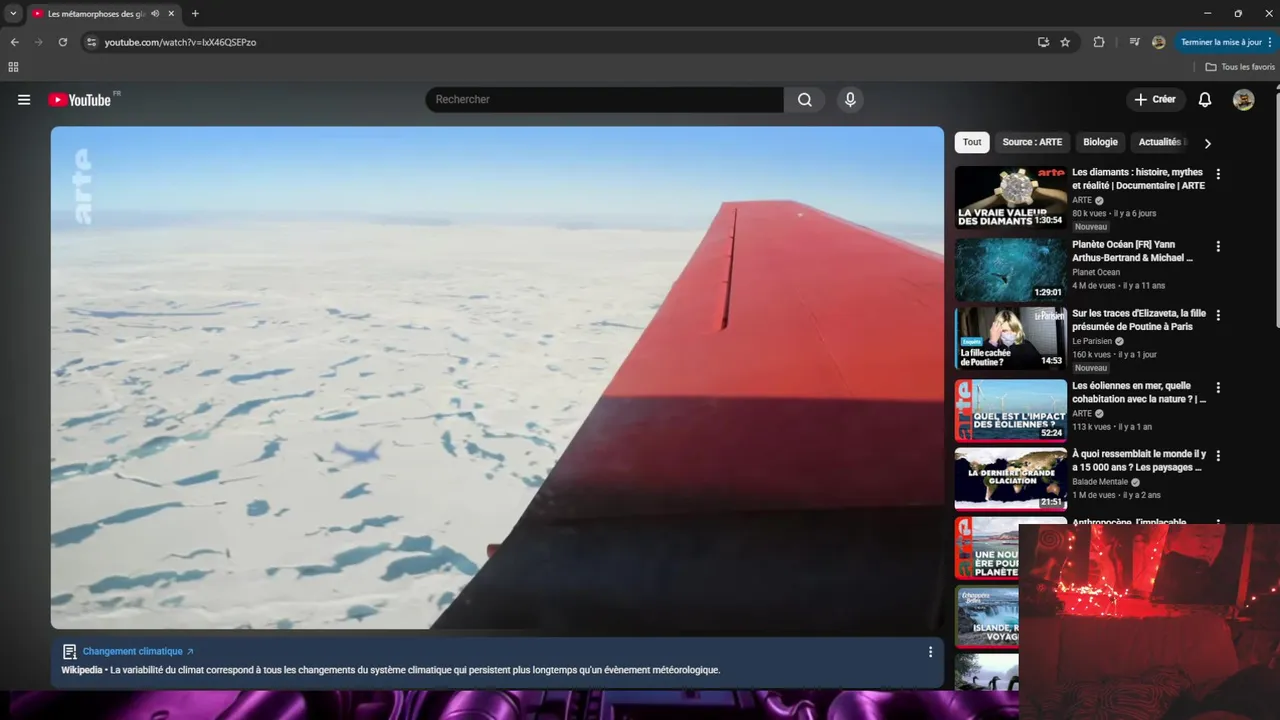Screen dimensions: 1280x720
Task: Open the Planète Océan video title
Action: (1133, 251)
